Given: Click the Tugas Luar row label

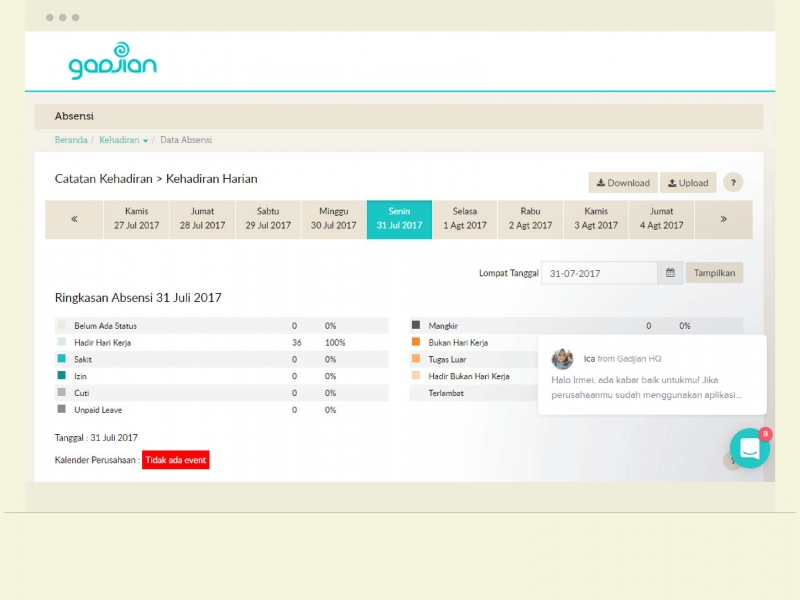Looking at the screenshot, I should click(447, 360).
